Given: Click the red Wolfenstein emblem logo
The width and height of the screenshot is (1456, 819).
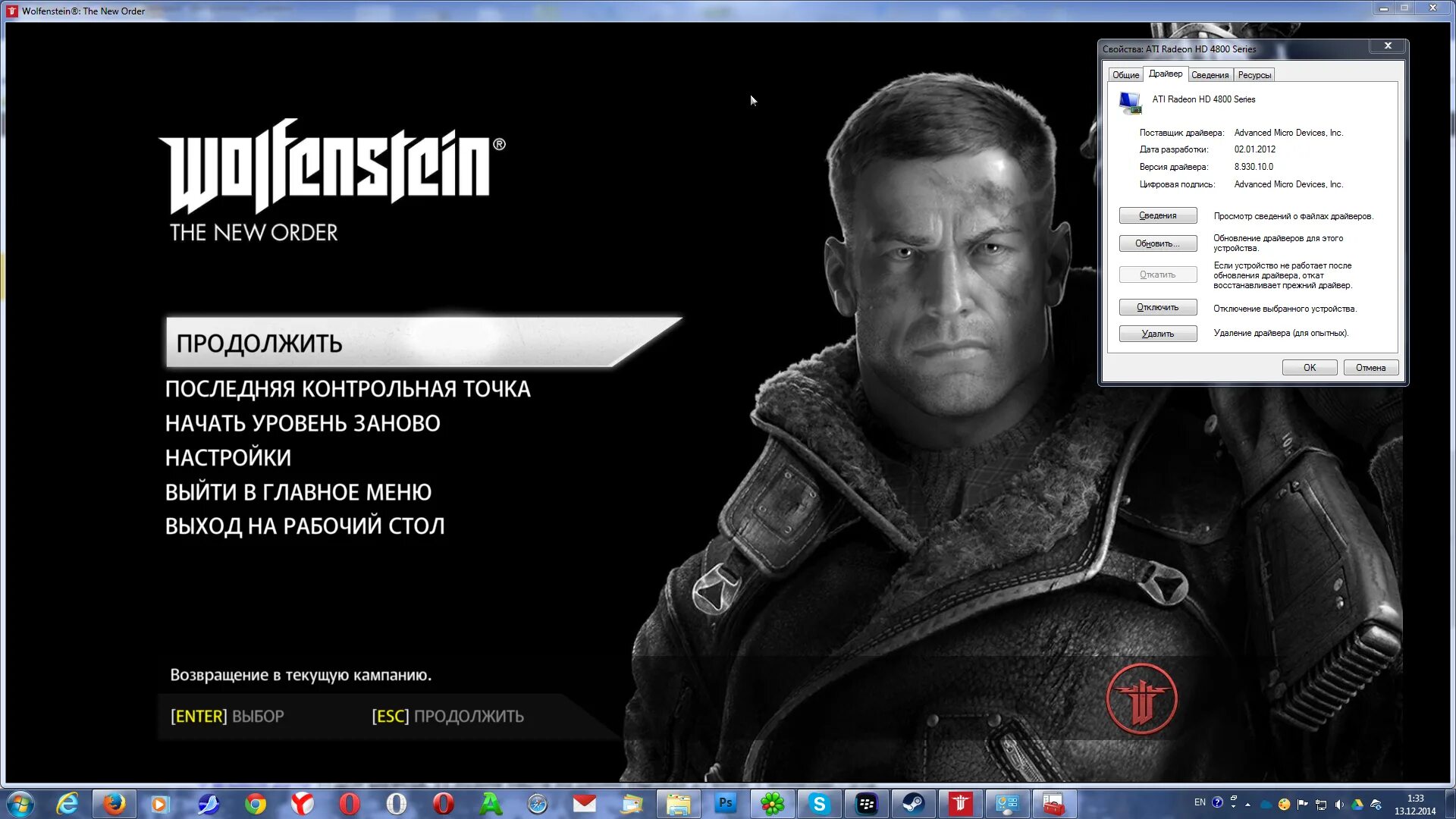Looking at the screenshot, I should (x=1141, y=699).
